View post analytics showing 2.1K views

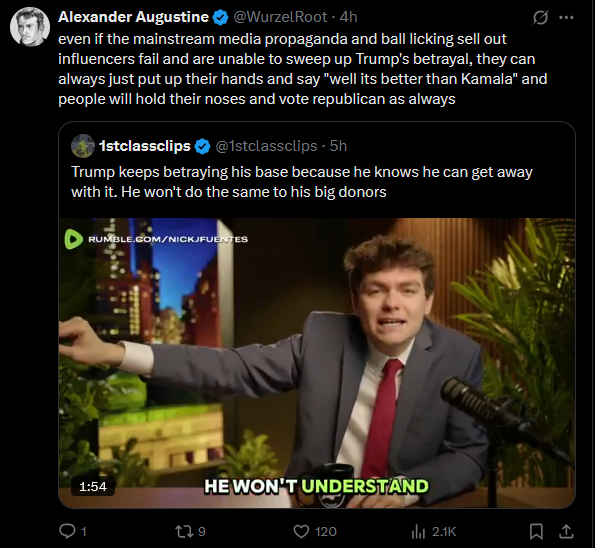tap(433, 531)
